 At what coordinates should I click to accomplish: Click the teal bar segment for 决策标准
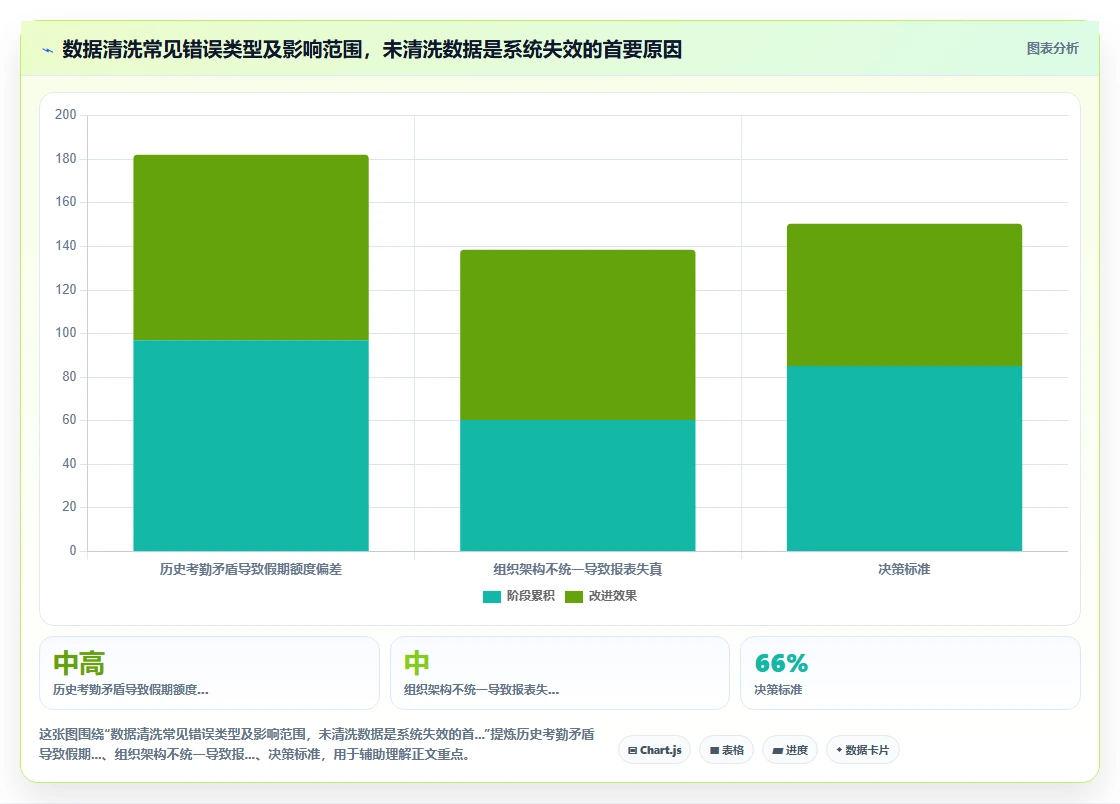(x=904, y=458)
